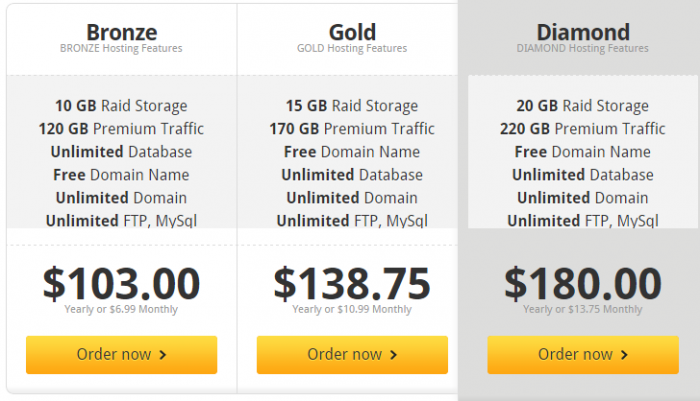
Task: Click the $138.75 Gold price
Action: click(352, 283)
